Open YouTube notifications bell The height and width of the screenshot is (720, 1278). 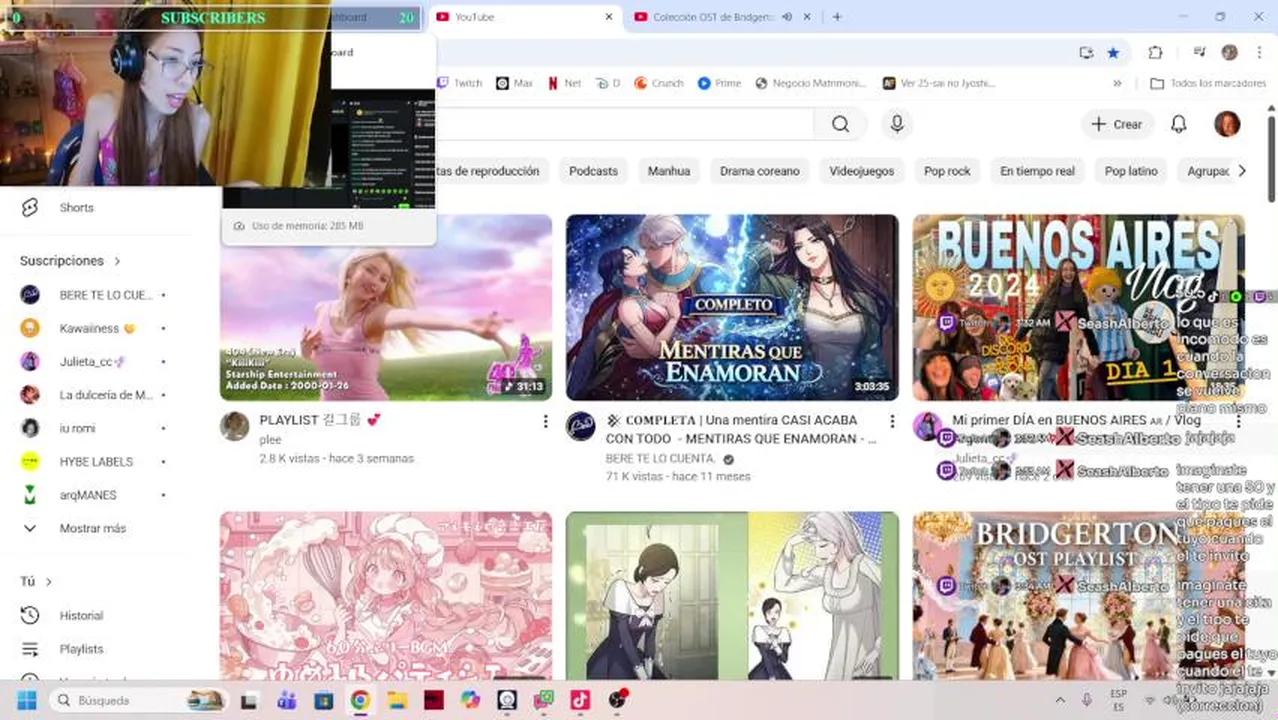point(1179,124)
